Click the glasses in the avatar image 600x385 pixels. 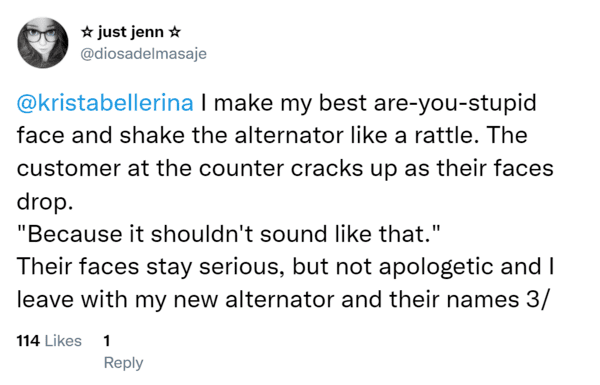coord(41,36)
